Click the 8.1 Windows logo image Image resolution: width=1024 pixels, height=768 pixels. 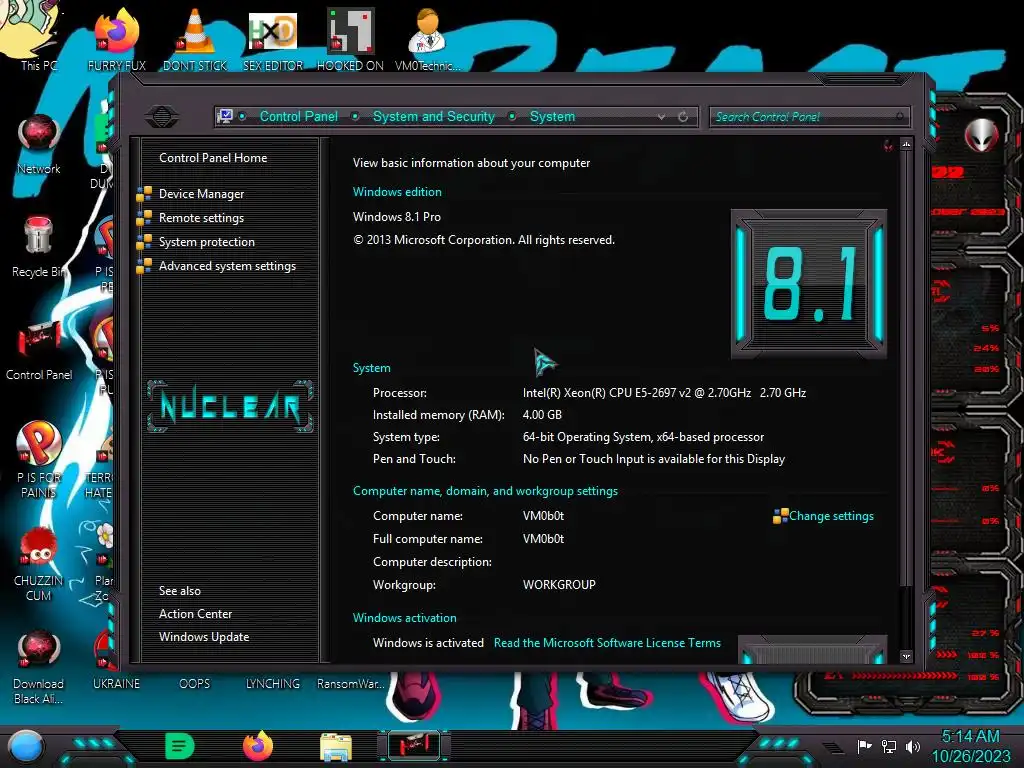[808, 283]
